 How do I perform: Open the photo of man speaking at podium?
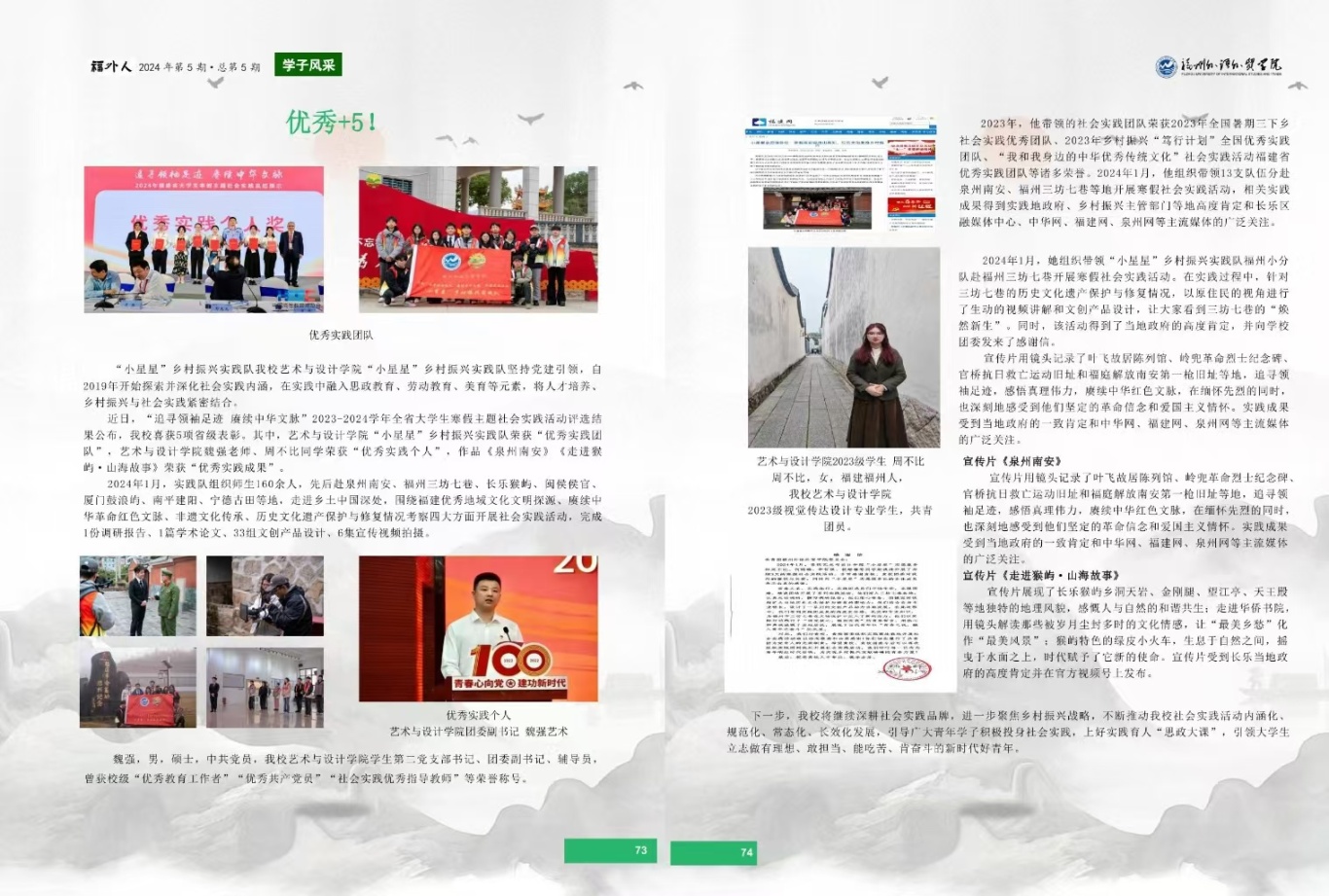coord(478,628)
